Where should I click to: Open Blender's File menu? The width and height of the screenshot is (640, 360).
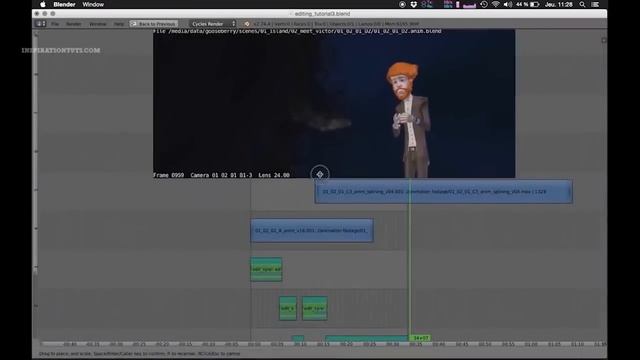55,24
